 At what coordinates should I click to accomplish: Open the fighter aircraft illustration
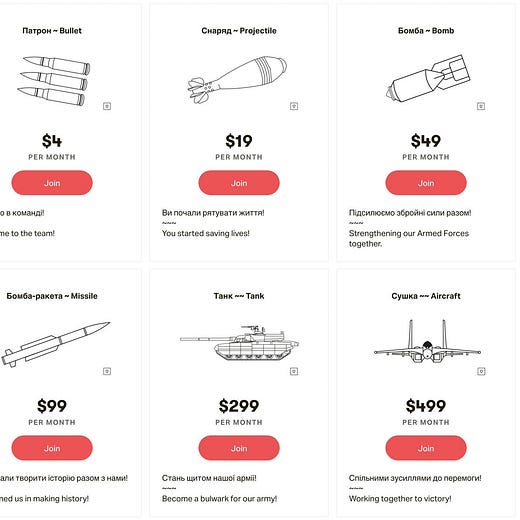427,341
